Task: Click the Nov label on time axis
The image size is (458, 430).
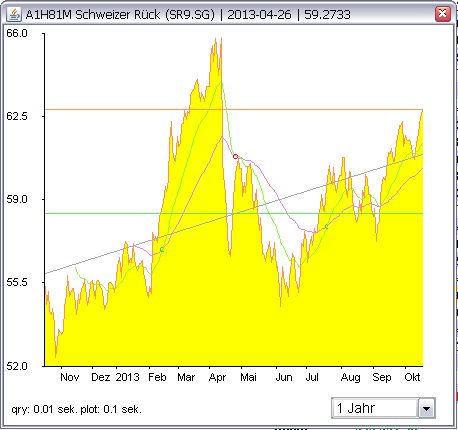Action: click(x=70, y=377)
